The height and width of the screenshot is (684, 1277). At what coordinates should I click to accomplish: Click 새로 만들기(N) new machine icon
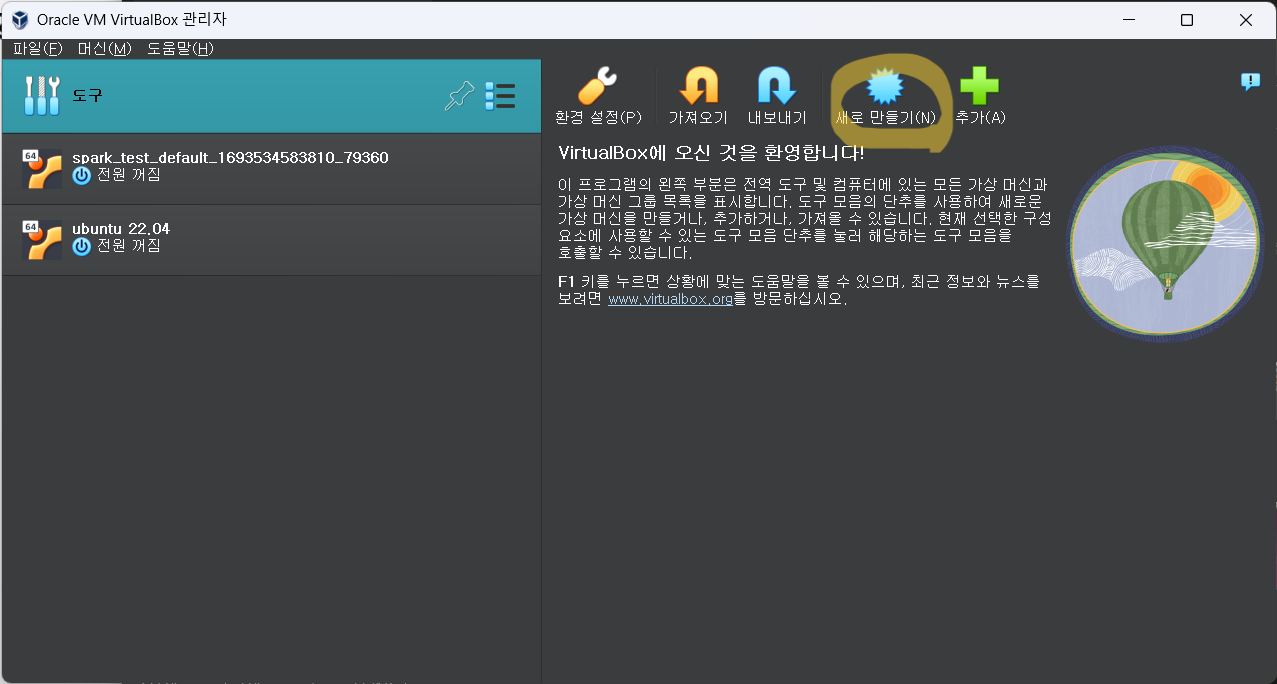[x=885, y=86]
